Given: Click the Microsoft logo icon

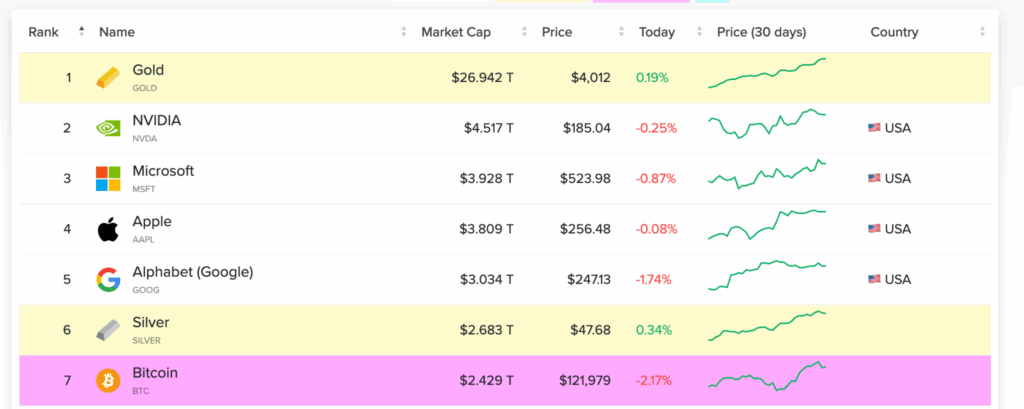Looking at the screenshot, I should [x=108, y=179].
